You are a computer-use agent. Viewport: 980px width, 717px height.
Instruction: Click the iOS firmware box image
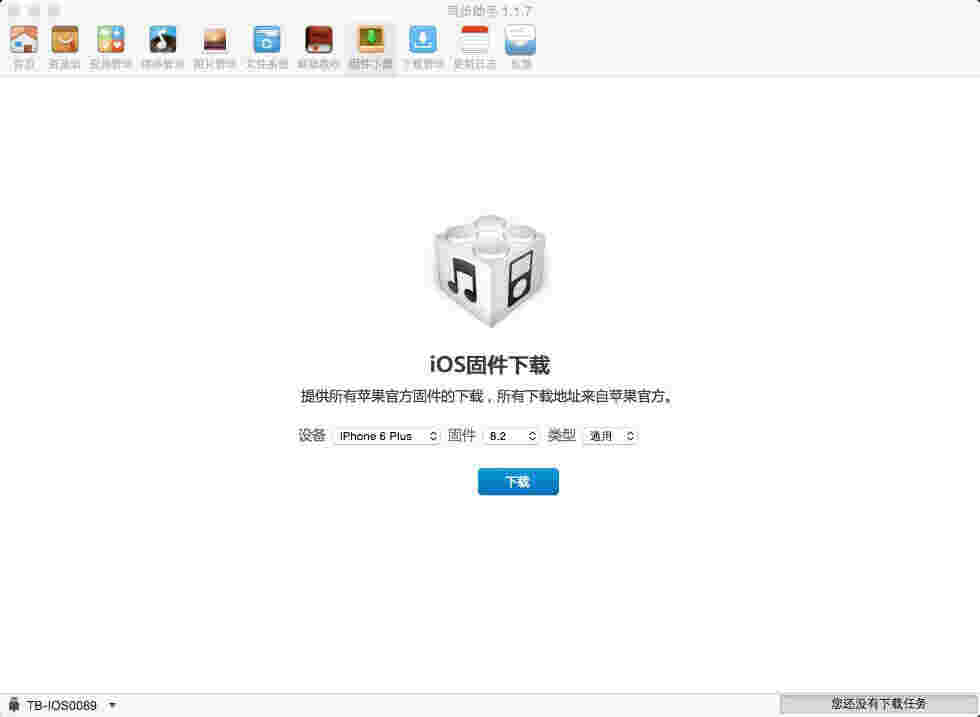tap(490, 270)
